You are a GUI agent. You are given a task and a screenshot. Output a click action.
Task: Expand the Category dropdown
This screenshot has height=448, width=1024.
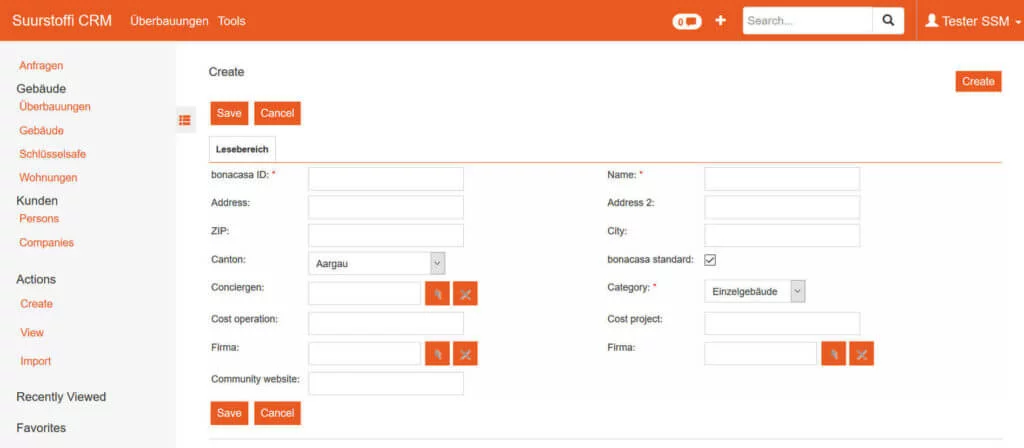click(755, 291)
